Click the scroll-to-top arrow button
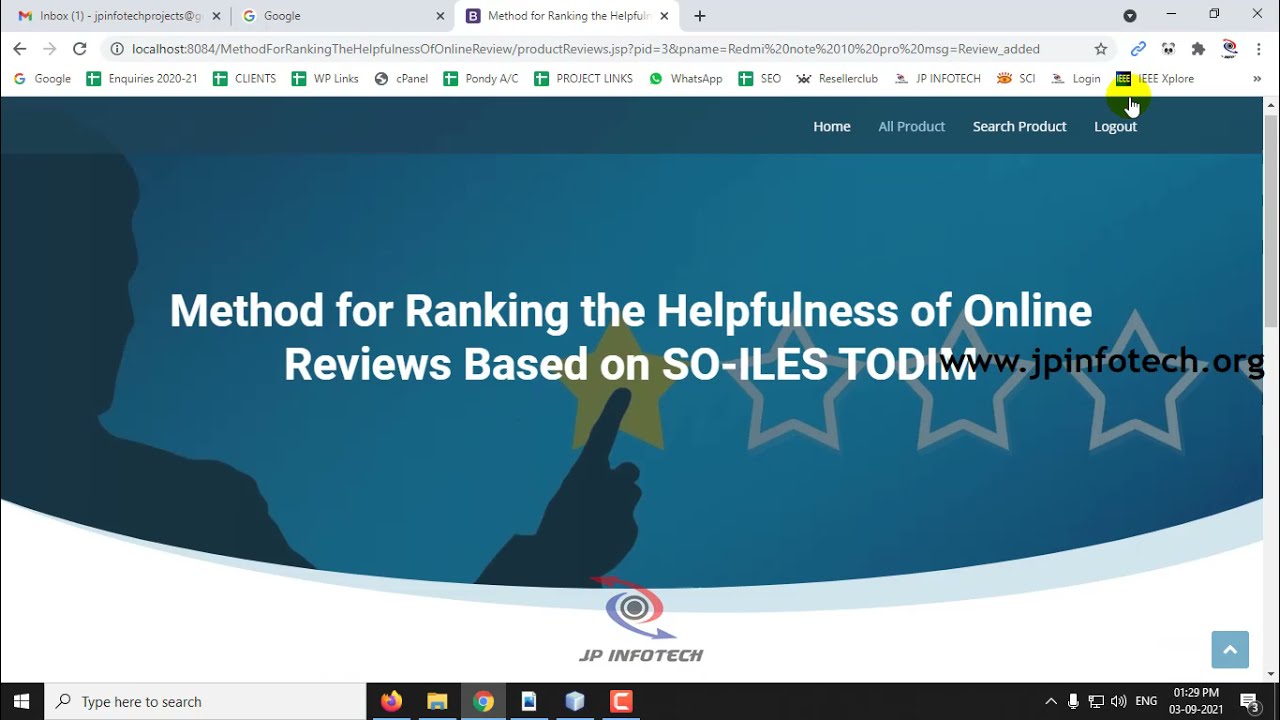 (x=1230, y=650)
